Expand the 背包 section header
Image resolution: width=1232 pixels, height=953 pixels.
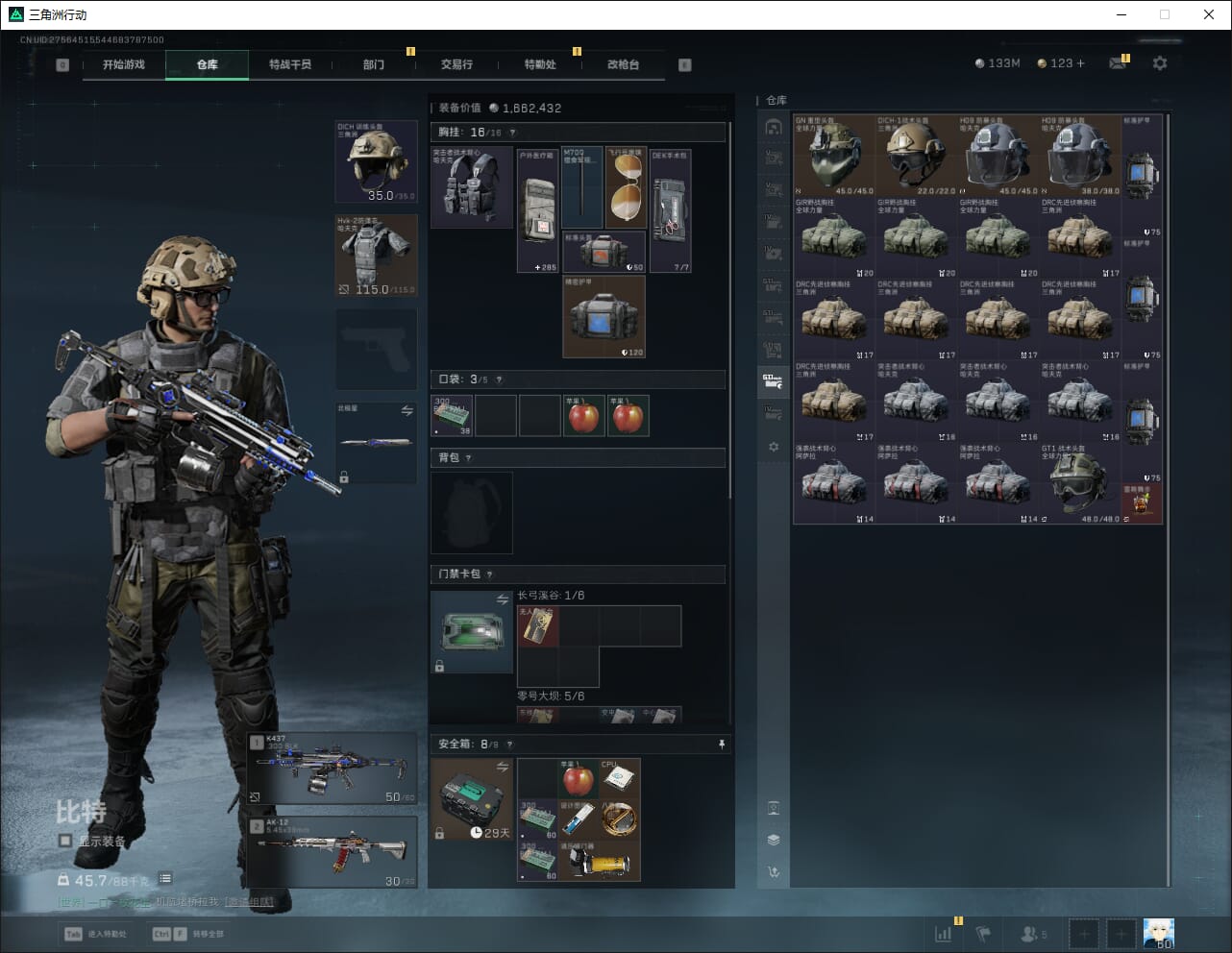point(577,458)
